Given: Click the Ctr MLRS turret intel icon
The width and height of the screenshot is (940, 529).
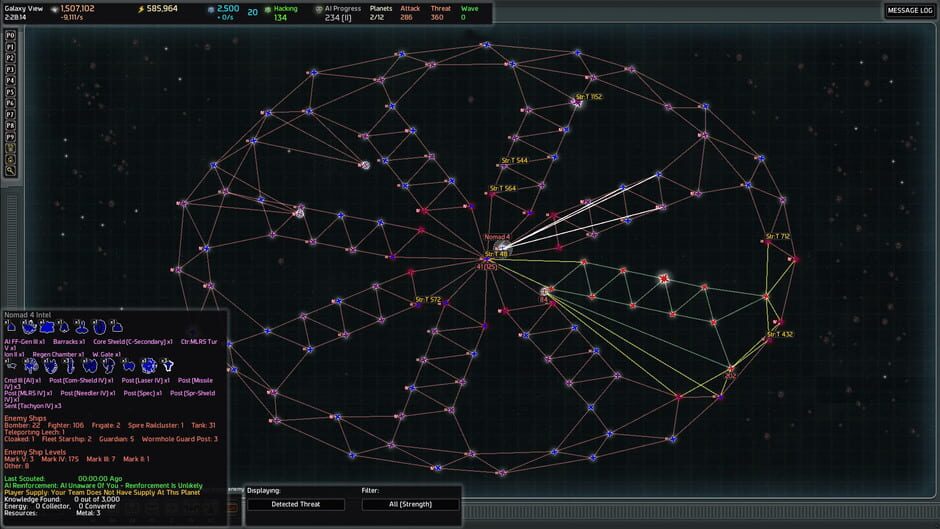Looking at the screenshot, I should (64, 327).
